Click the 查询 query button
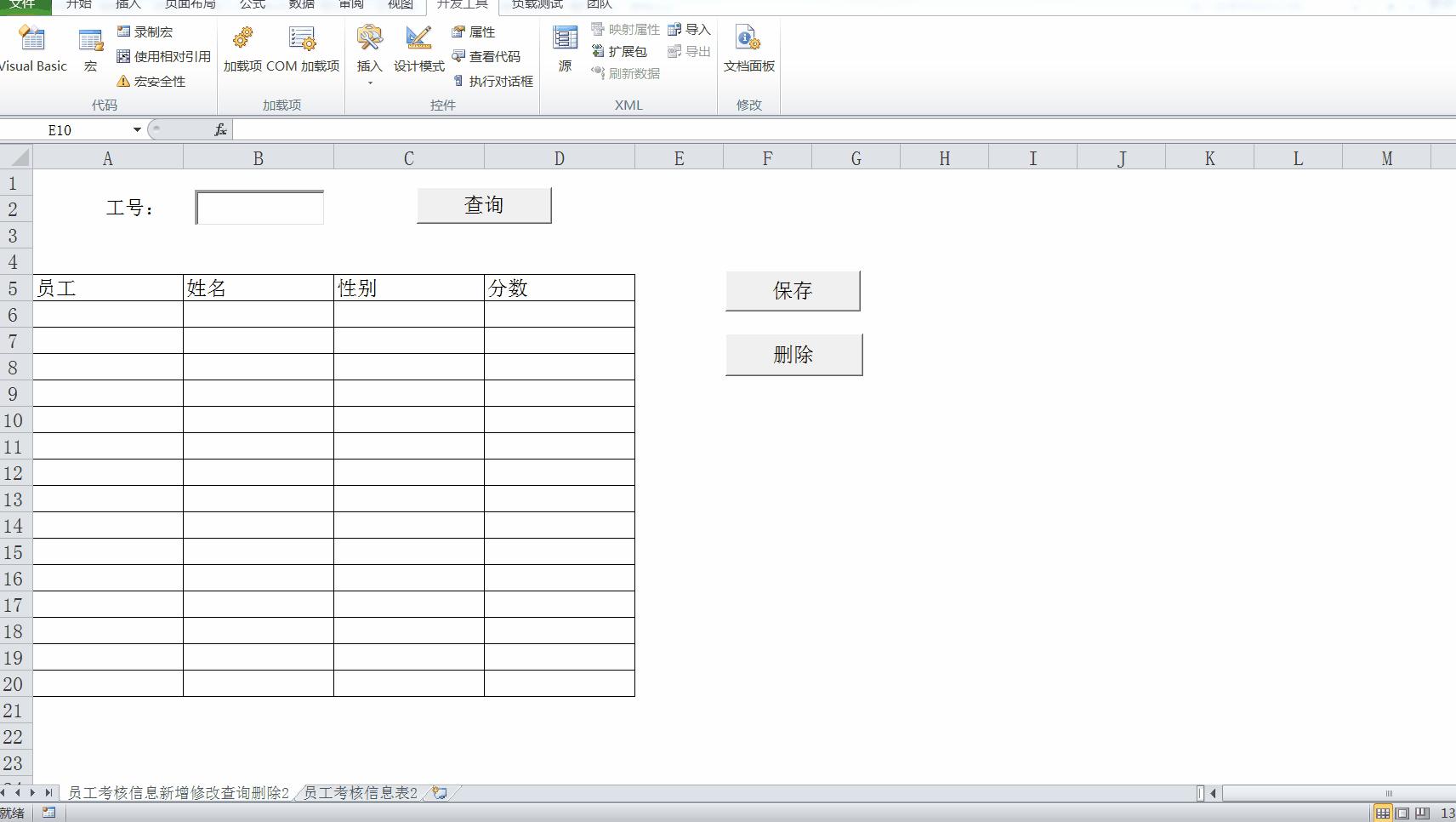Image resolution: width=1456 pixels, height=822 pixels. (482, 204)
